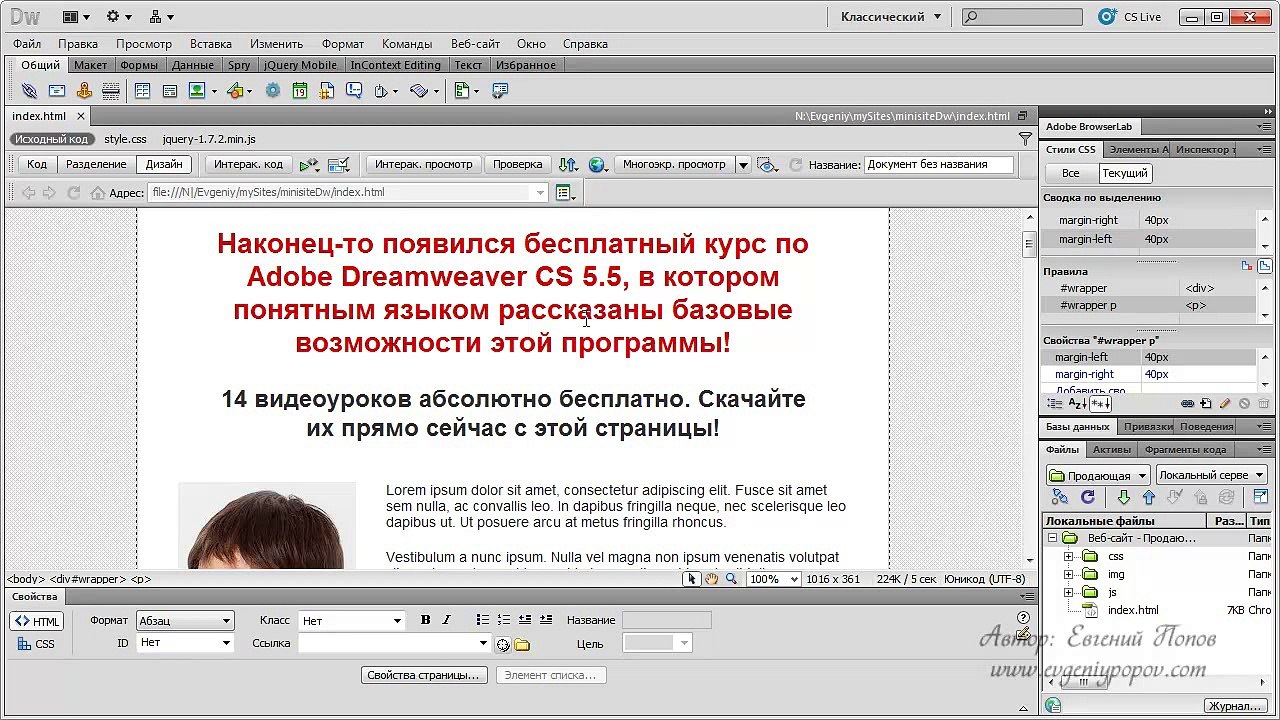Open the Вставка menu

click(210, 44)
